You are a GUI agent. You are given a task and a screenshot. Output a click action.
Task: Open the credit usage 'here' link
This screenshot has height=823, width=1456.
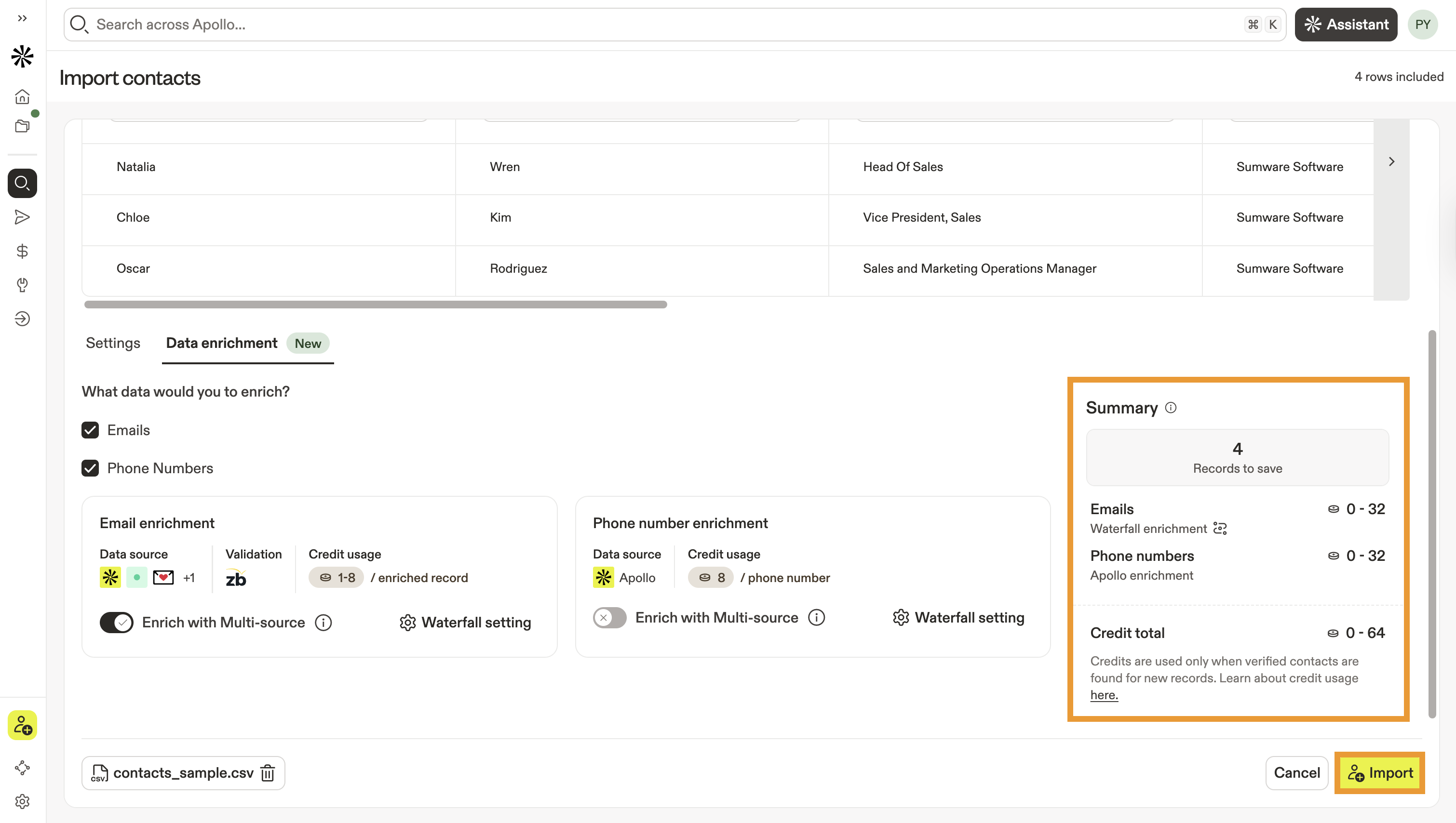[x=1104, y=695]
